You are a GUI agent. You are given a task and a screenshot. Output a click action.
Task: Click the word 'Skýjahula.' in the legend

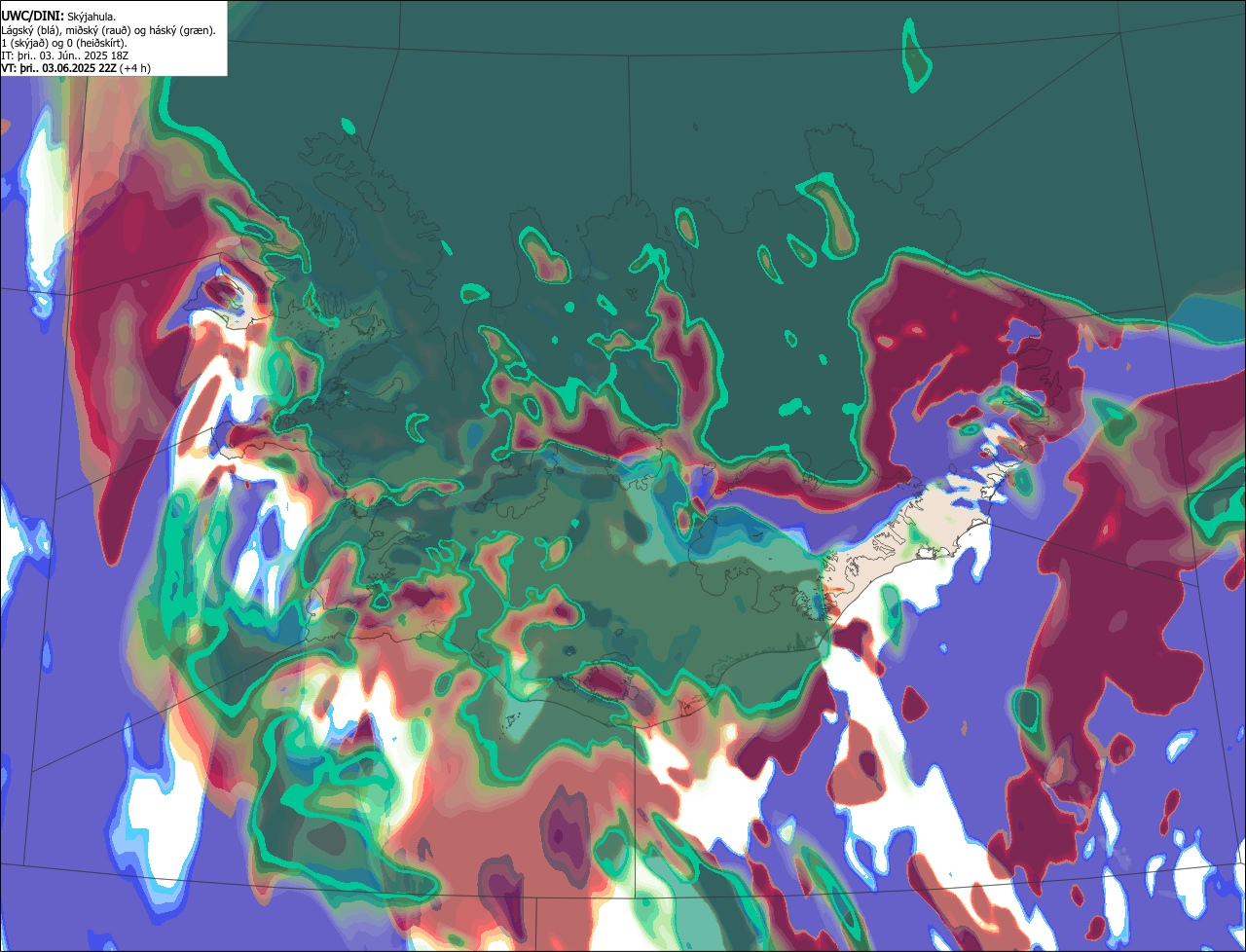click(x=92, y=18)
